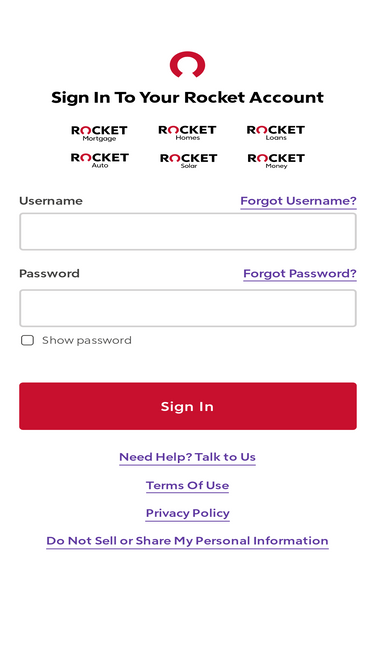Select the Rocket Auto logo

coord(99,161)
